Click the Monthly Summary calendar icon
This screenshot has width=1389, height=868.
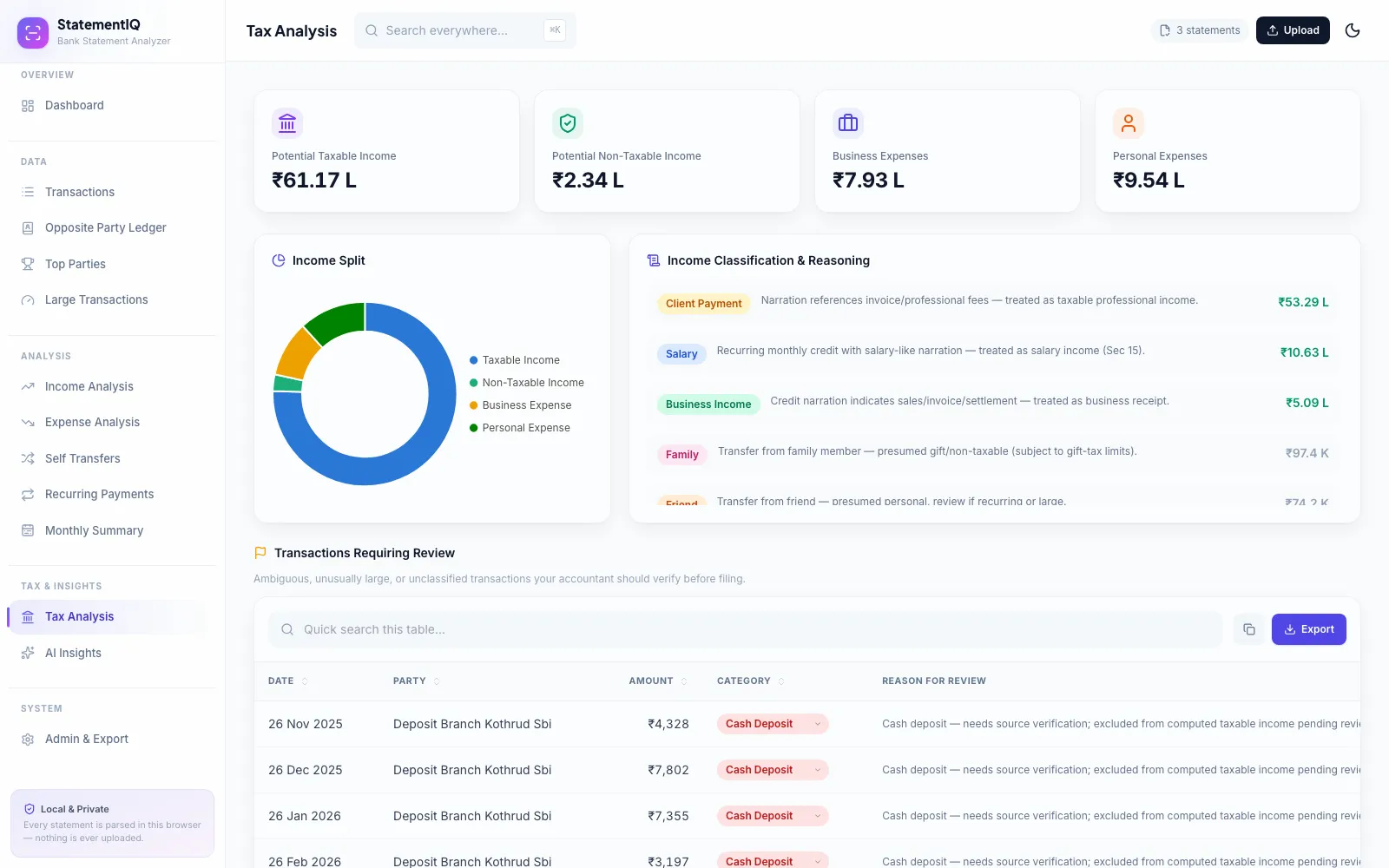click(28, 530)
